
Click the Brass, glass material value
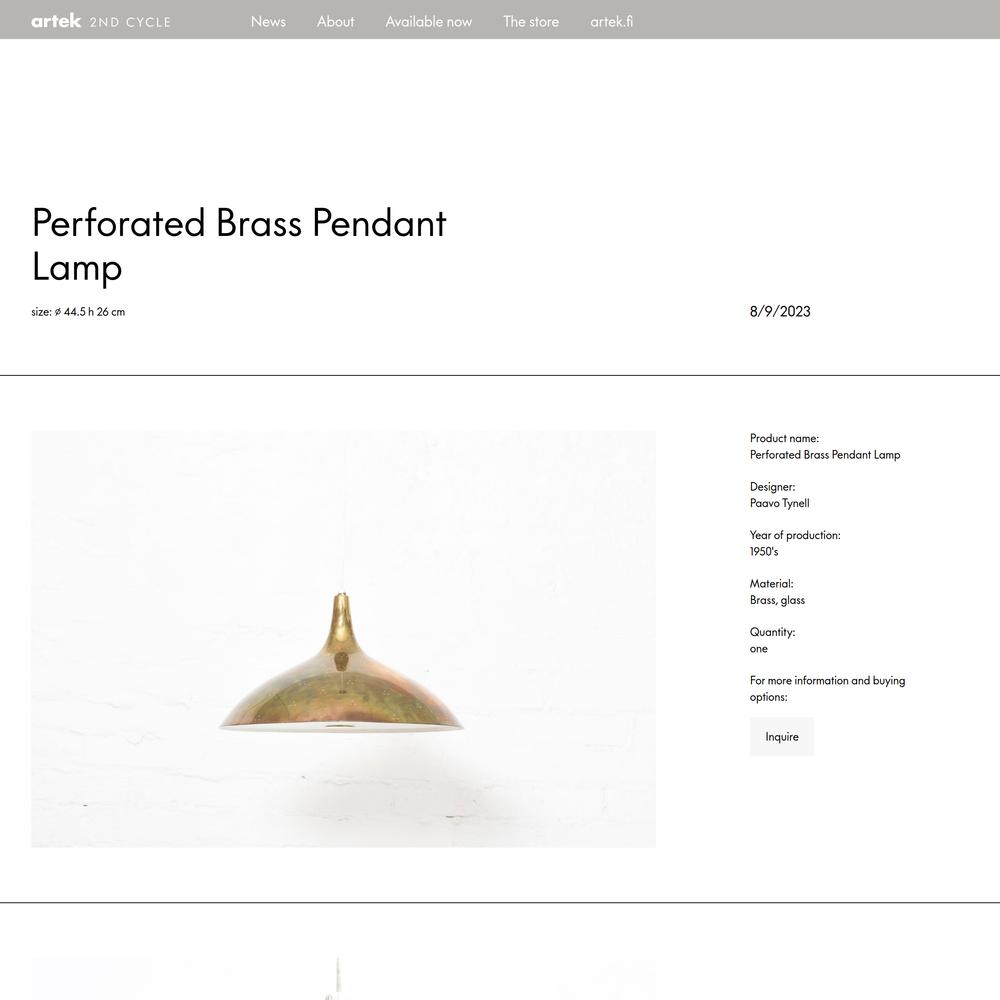777,600
